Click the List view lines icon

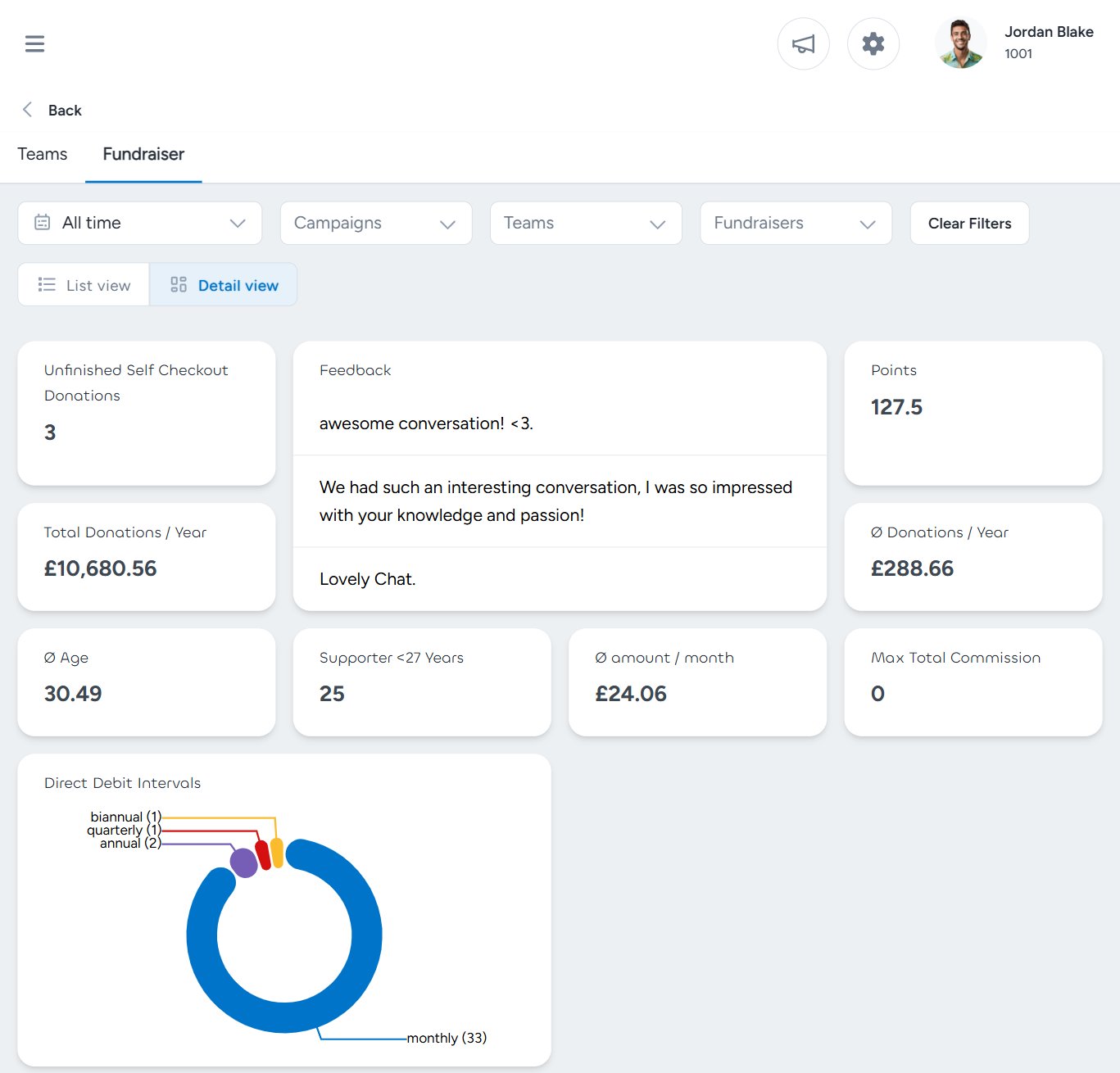coord(47,284)
